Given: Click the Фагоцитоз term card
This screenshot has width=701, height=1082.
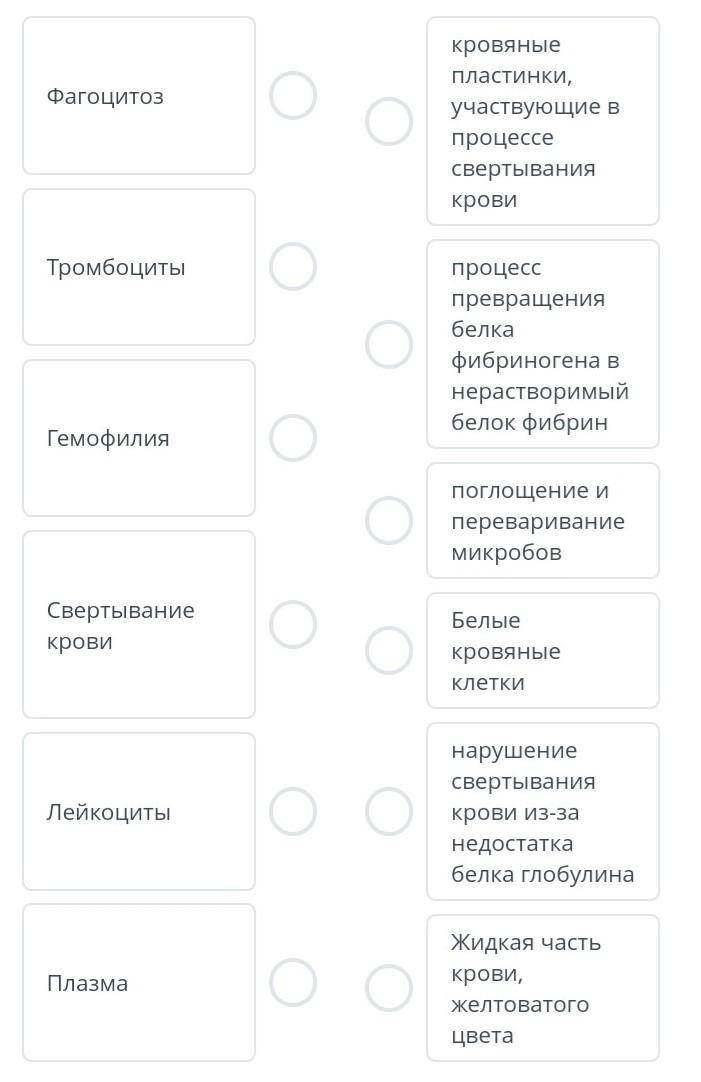Looking at the screenshot, I should [139, 95].
